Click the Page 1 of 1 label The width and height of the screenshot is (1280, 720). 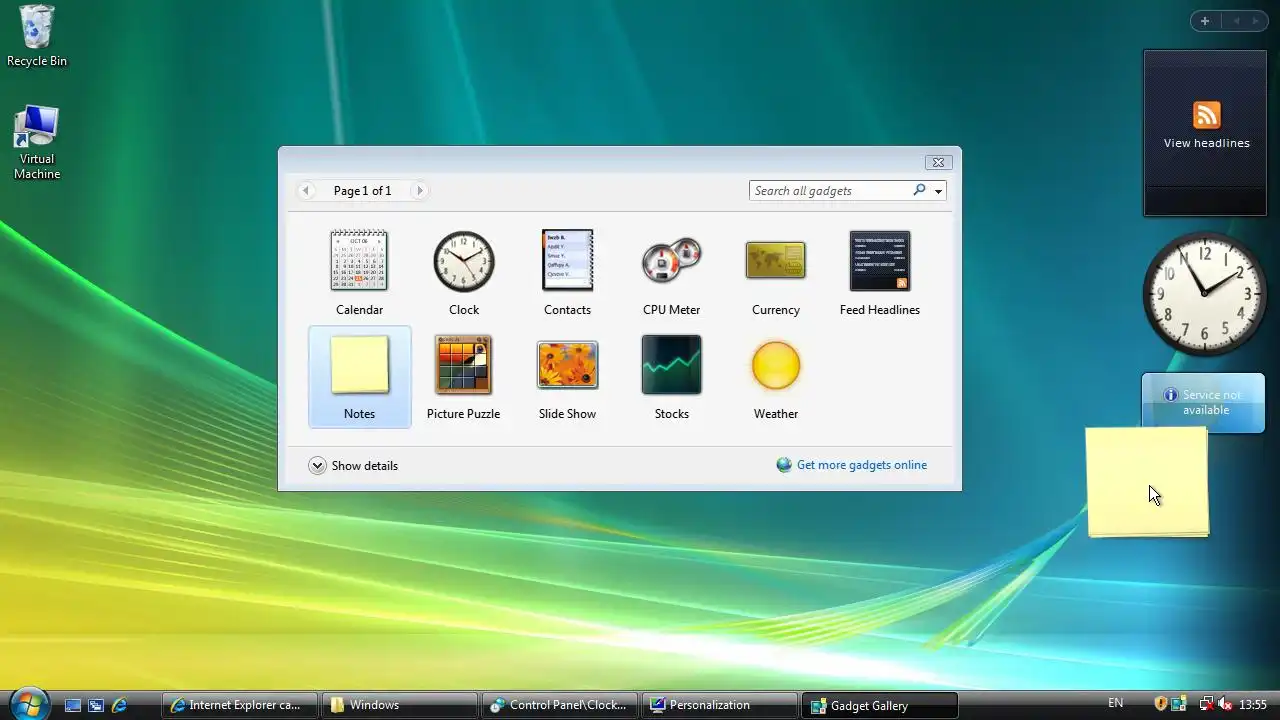point(362,190)
